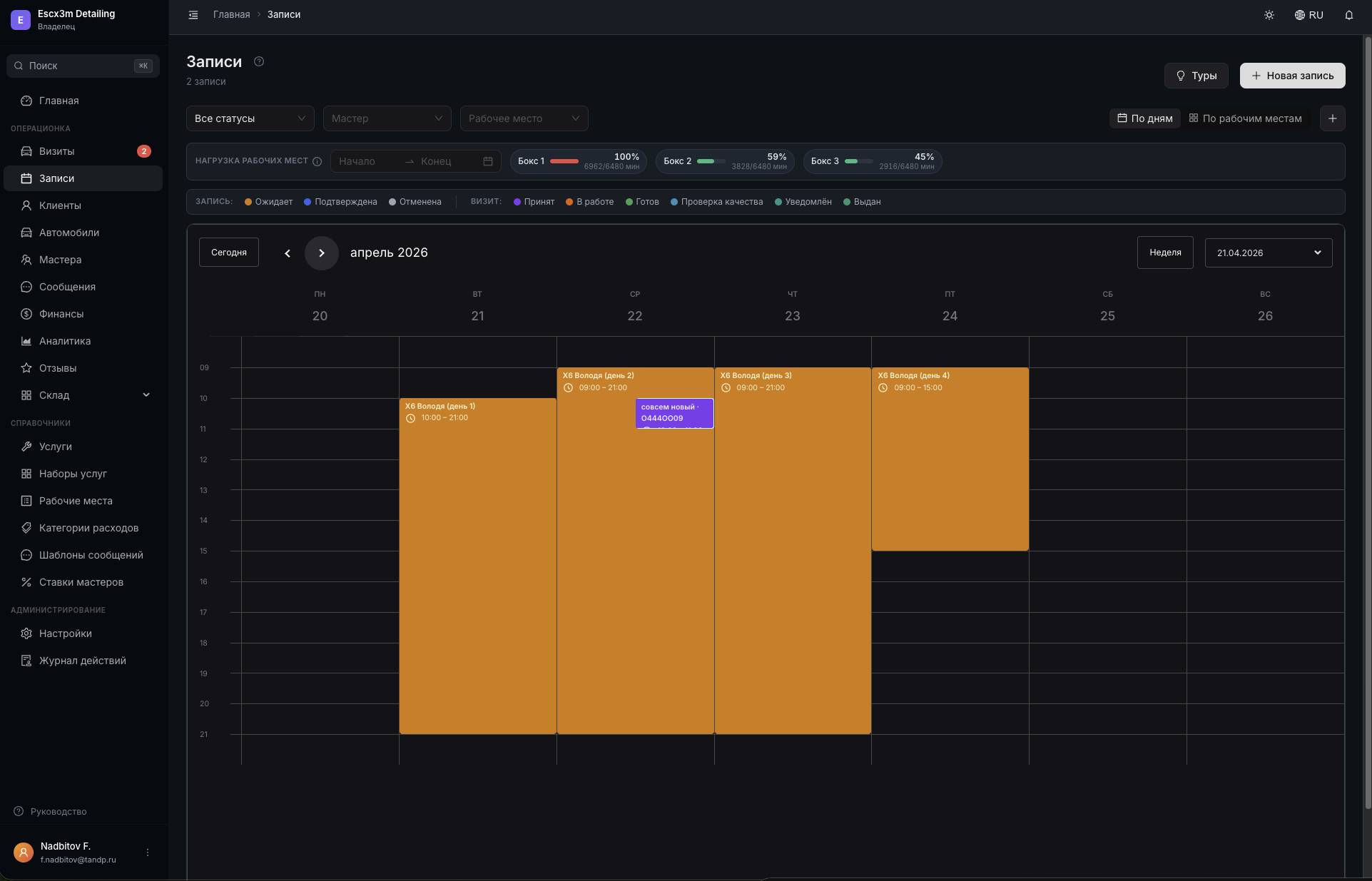
Task: Open X6 Володя (день 1) booking
Action: click(477, 566)
